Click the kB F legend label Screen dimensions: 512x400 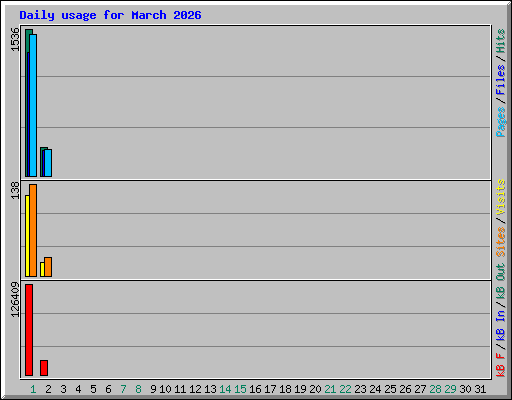coord(500,365)
